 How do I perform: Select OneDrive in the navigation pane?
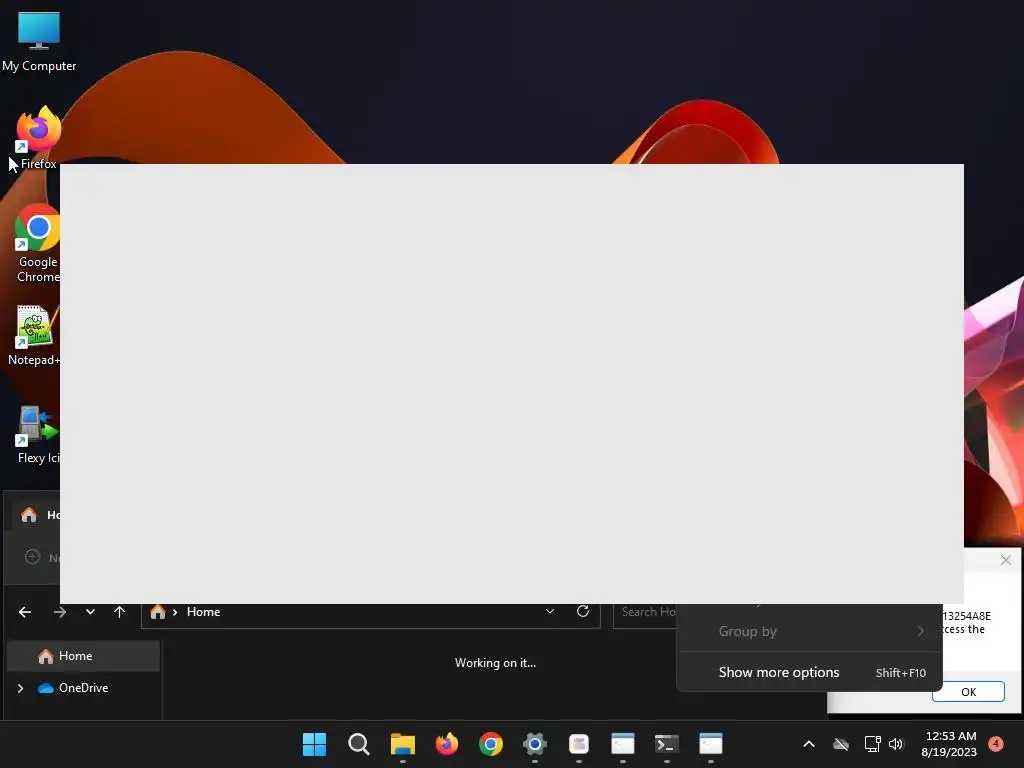tap(83, 688)
